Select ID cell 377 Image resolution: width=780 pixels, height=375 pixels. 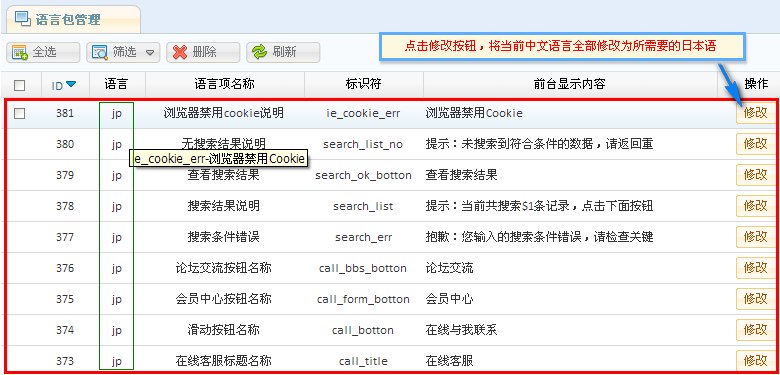coord(65,237)
